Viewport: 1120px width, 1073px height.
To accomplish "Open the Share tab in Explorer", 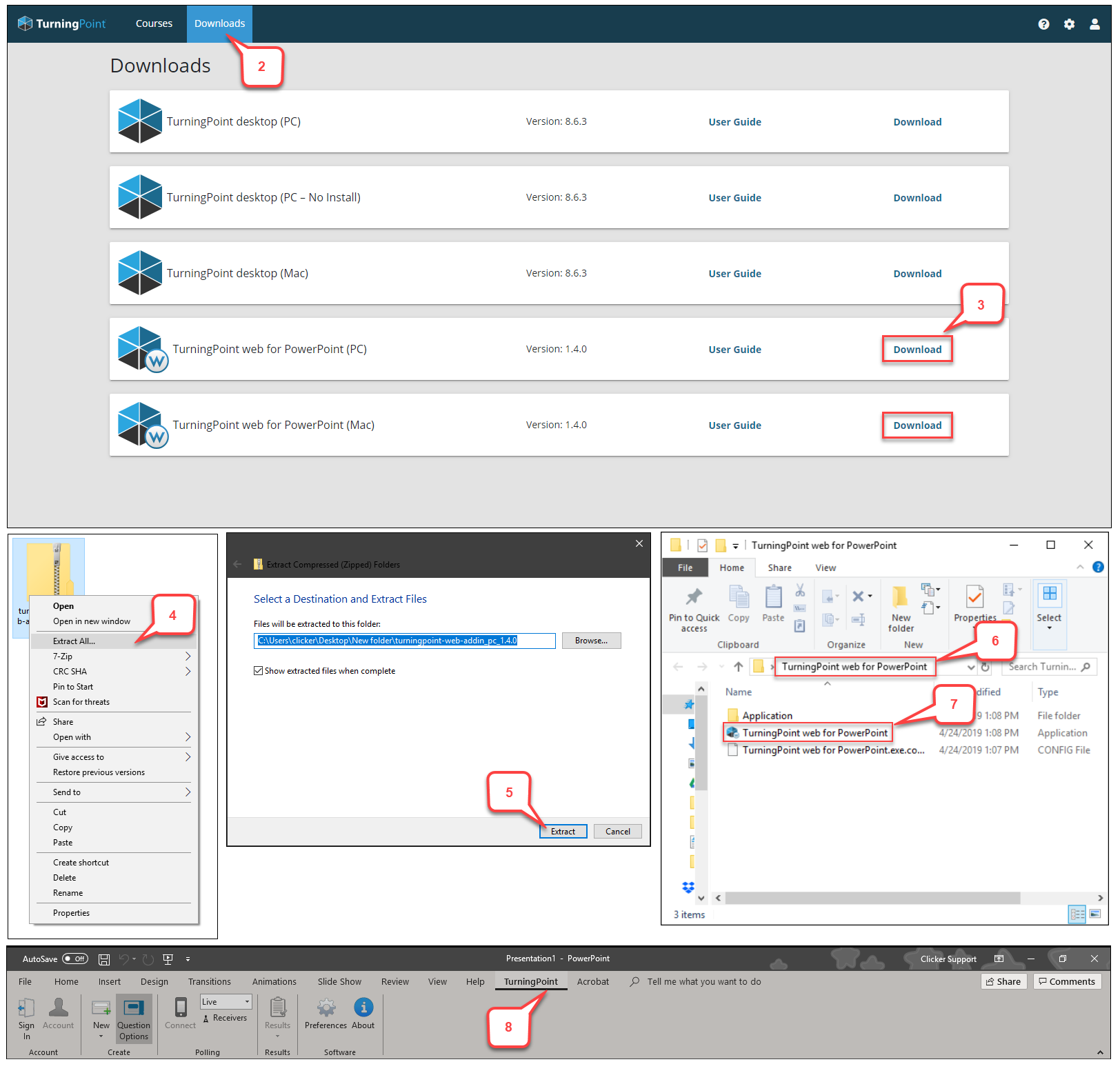I will pos(779,568).
